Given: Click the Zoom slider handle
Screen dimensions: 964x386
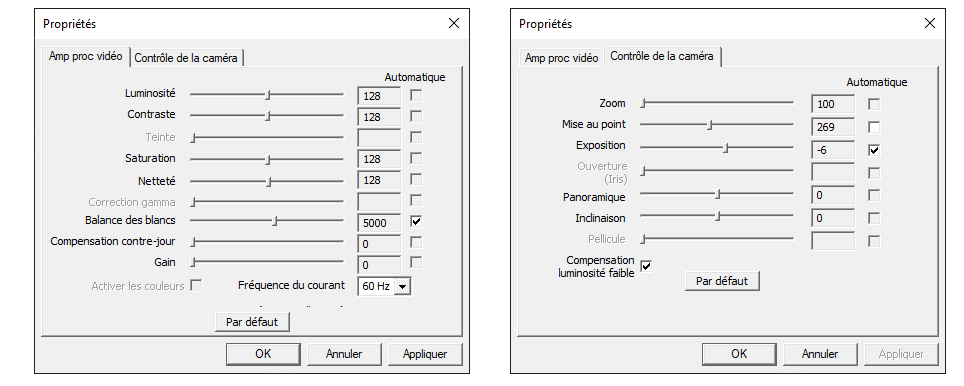Looking at the screenshot, I should pos(643,103).
